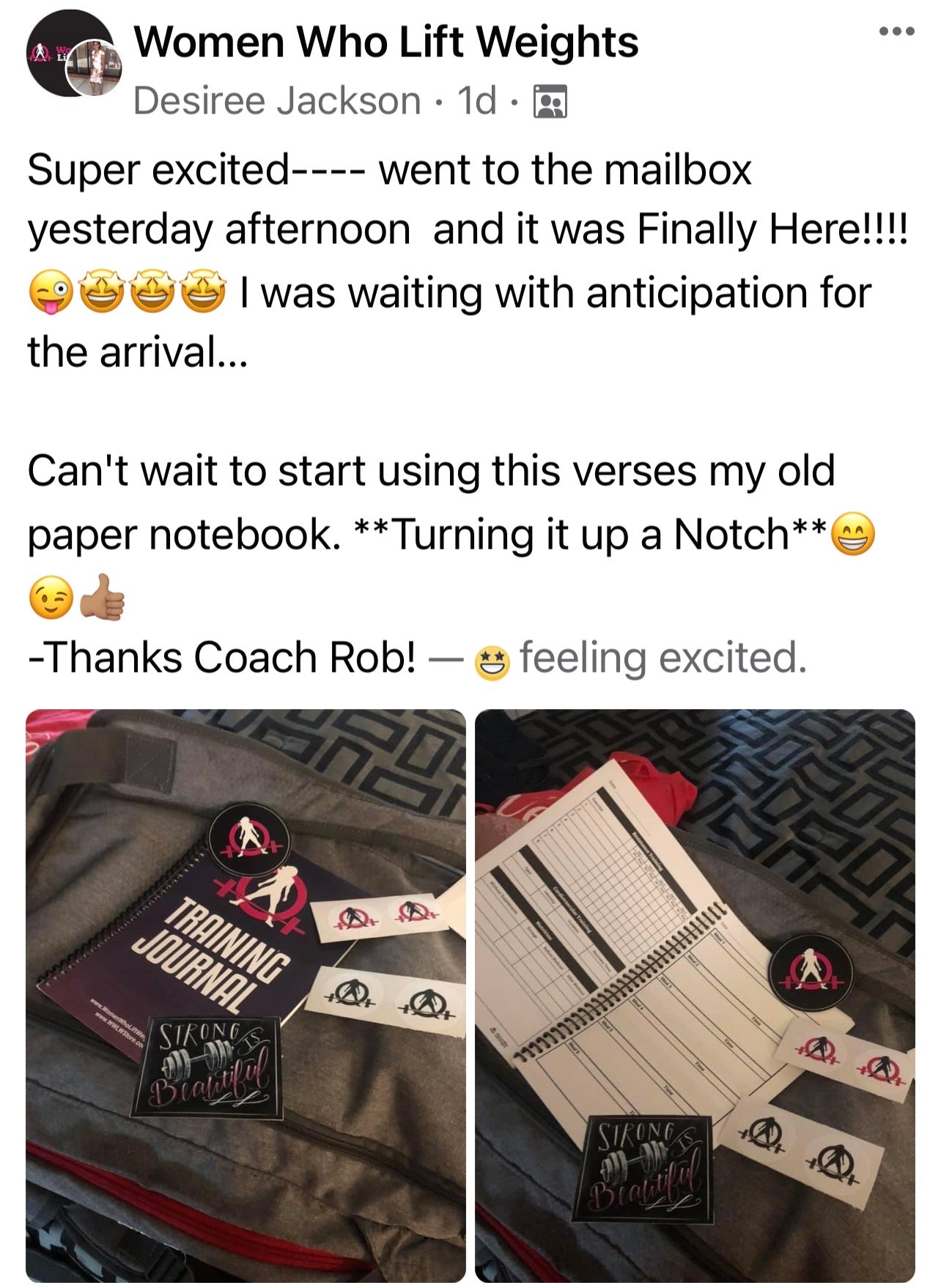The image size is (941, 1288).
Task: Open the three-dot post options menu
Action: [x=898, y=32]
